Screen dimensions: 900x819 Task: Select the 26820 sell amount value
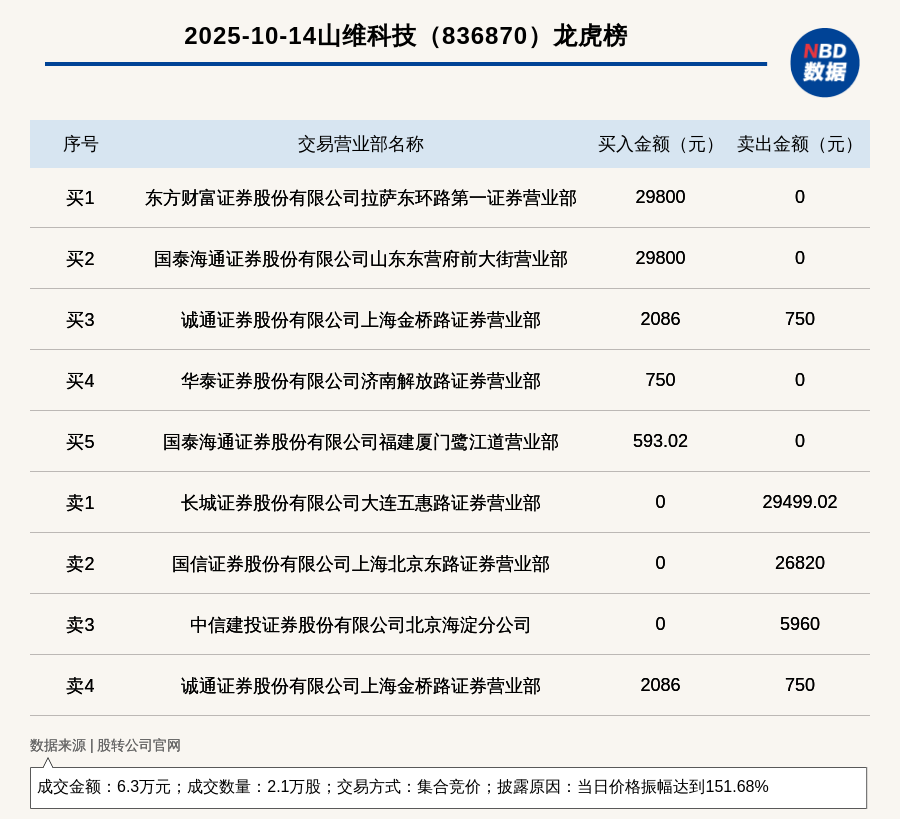coord(799,563)
